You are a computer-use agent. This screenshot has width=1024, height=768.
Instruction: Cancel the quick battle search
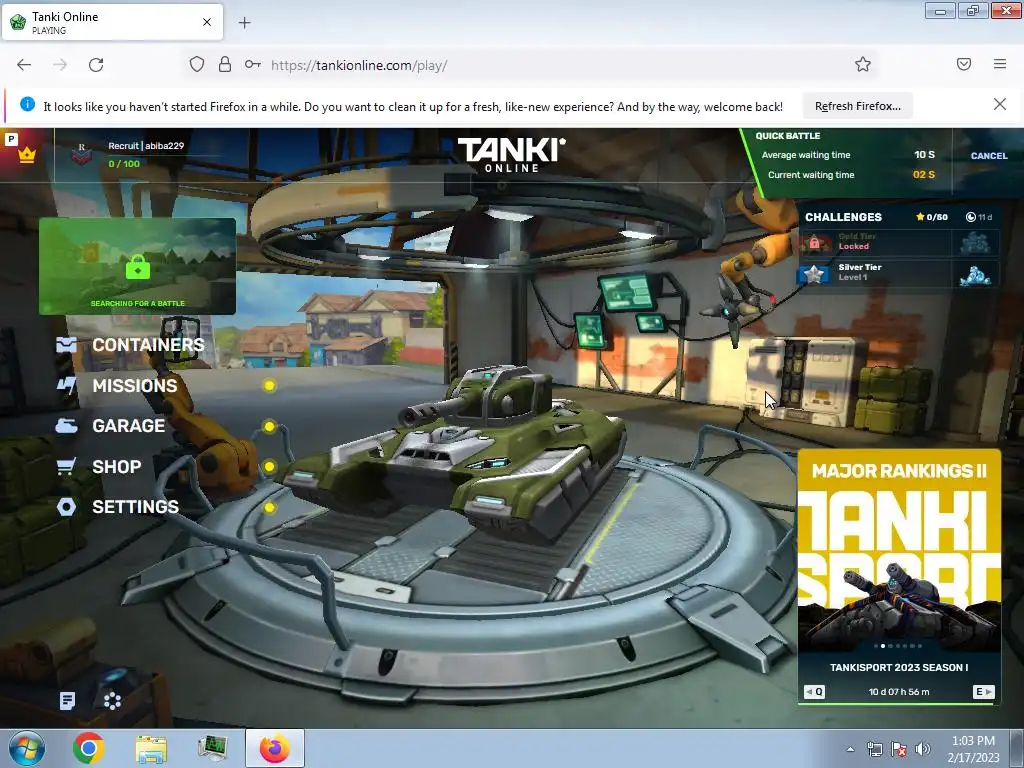point(989,155)
